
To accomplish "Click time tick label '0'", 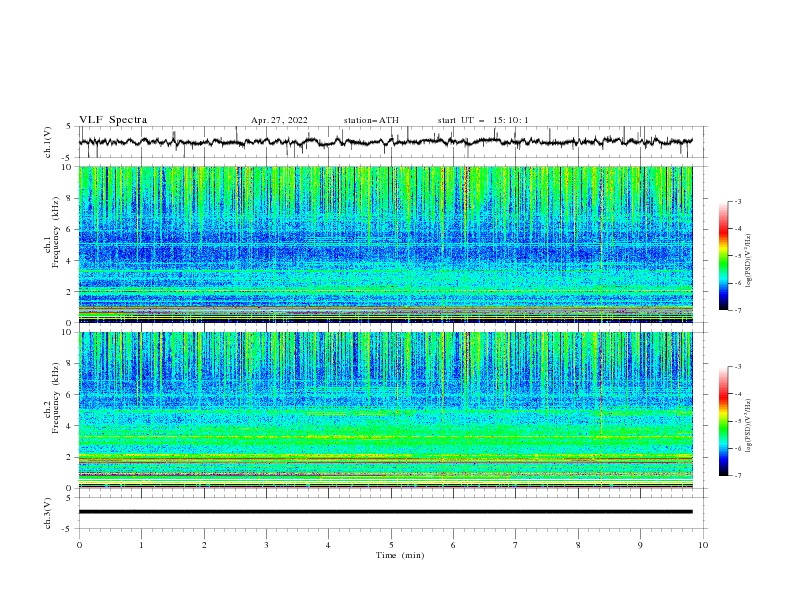I will (x=79, y=545).
